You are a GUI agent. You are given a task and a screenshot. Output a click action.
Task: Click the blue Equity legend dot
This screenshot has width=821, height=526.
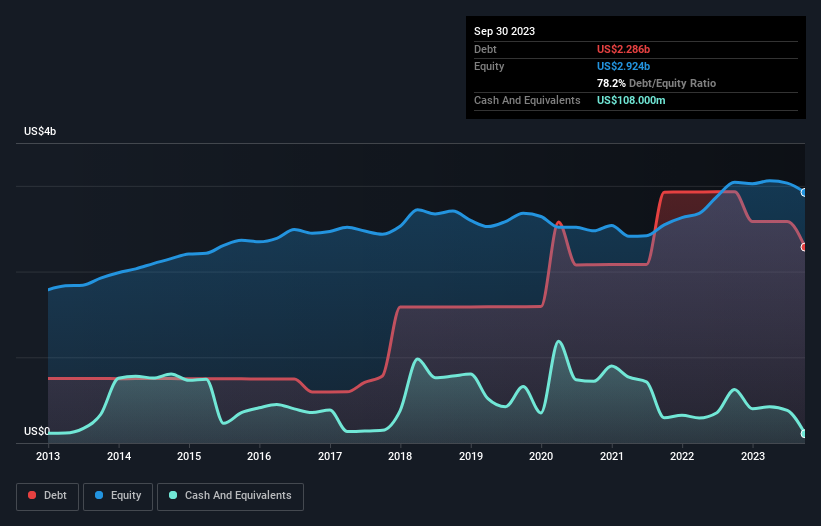[99, 495]
